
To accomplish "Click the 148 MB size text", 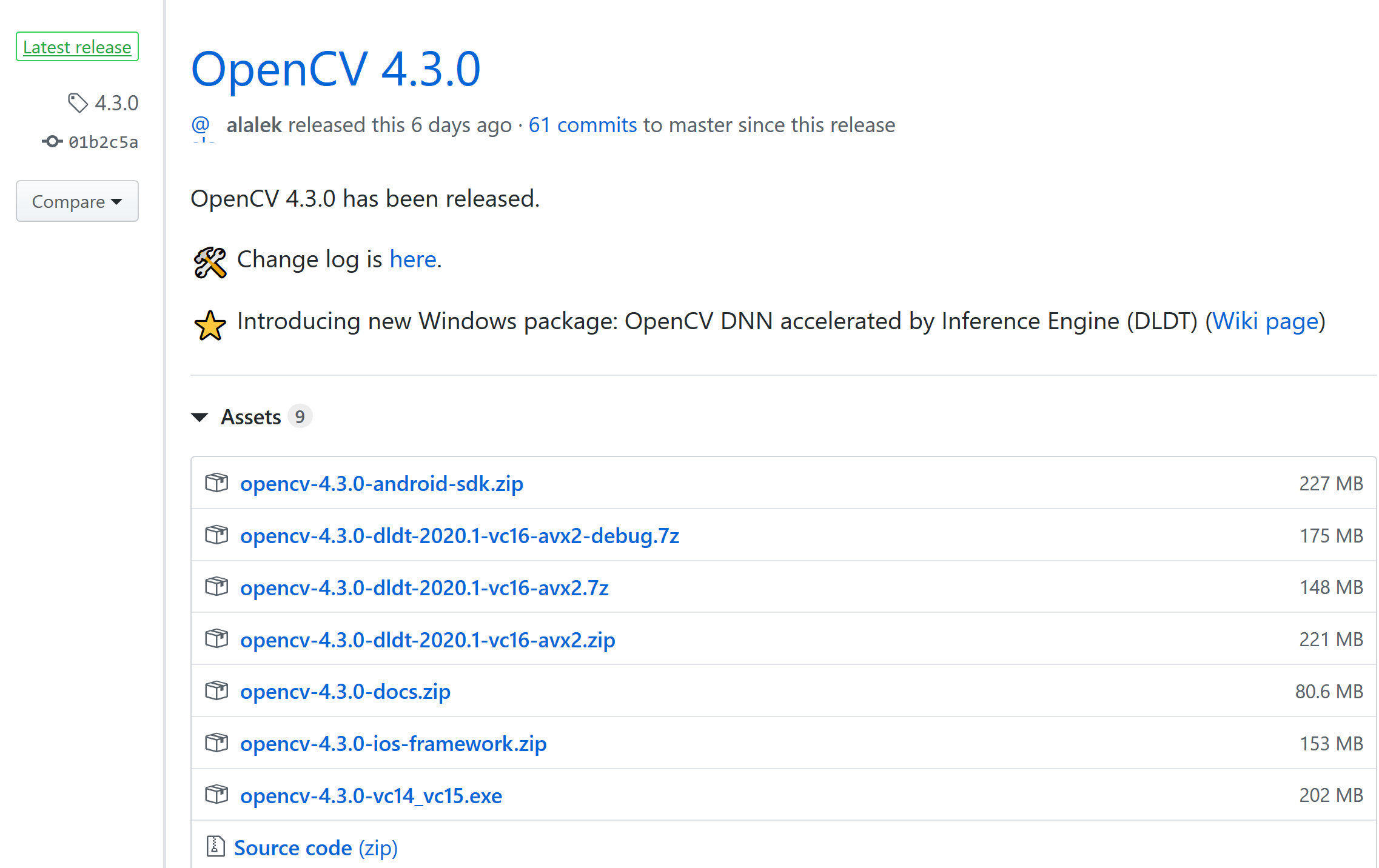I will (1331, 587).
